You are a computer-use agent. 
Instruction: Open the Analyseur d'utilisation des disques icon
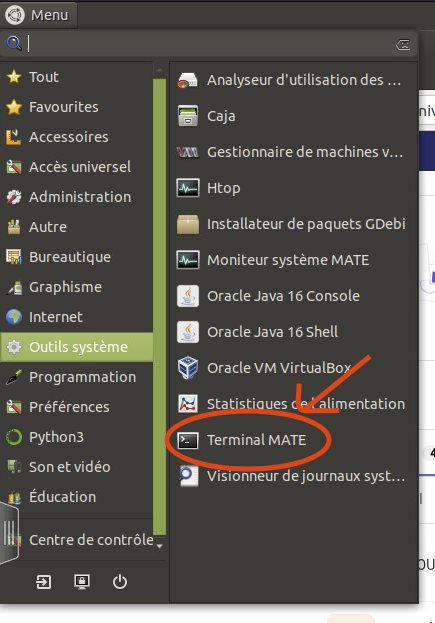pos(188,80)
